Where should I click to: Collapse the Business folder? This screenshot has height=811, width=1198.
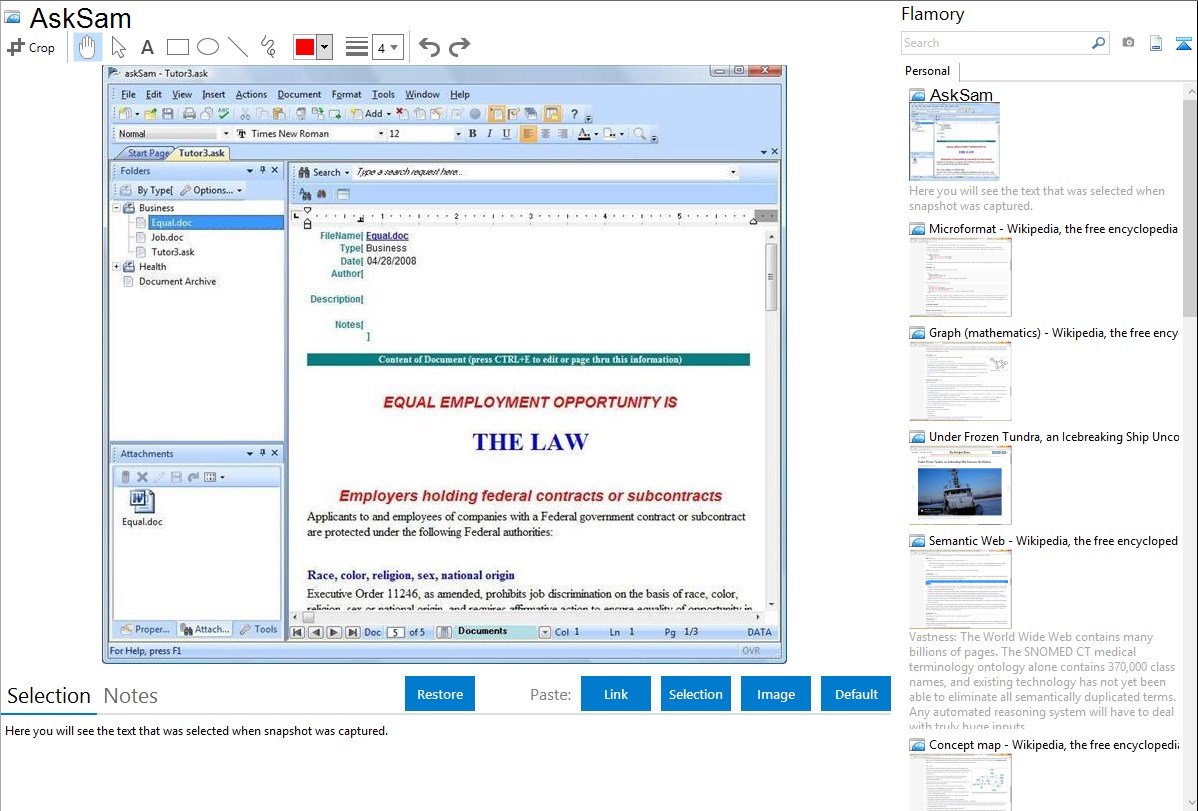(x=117, y=208)
